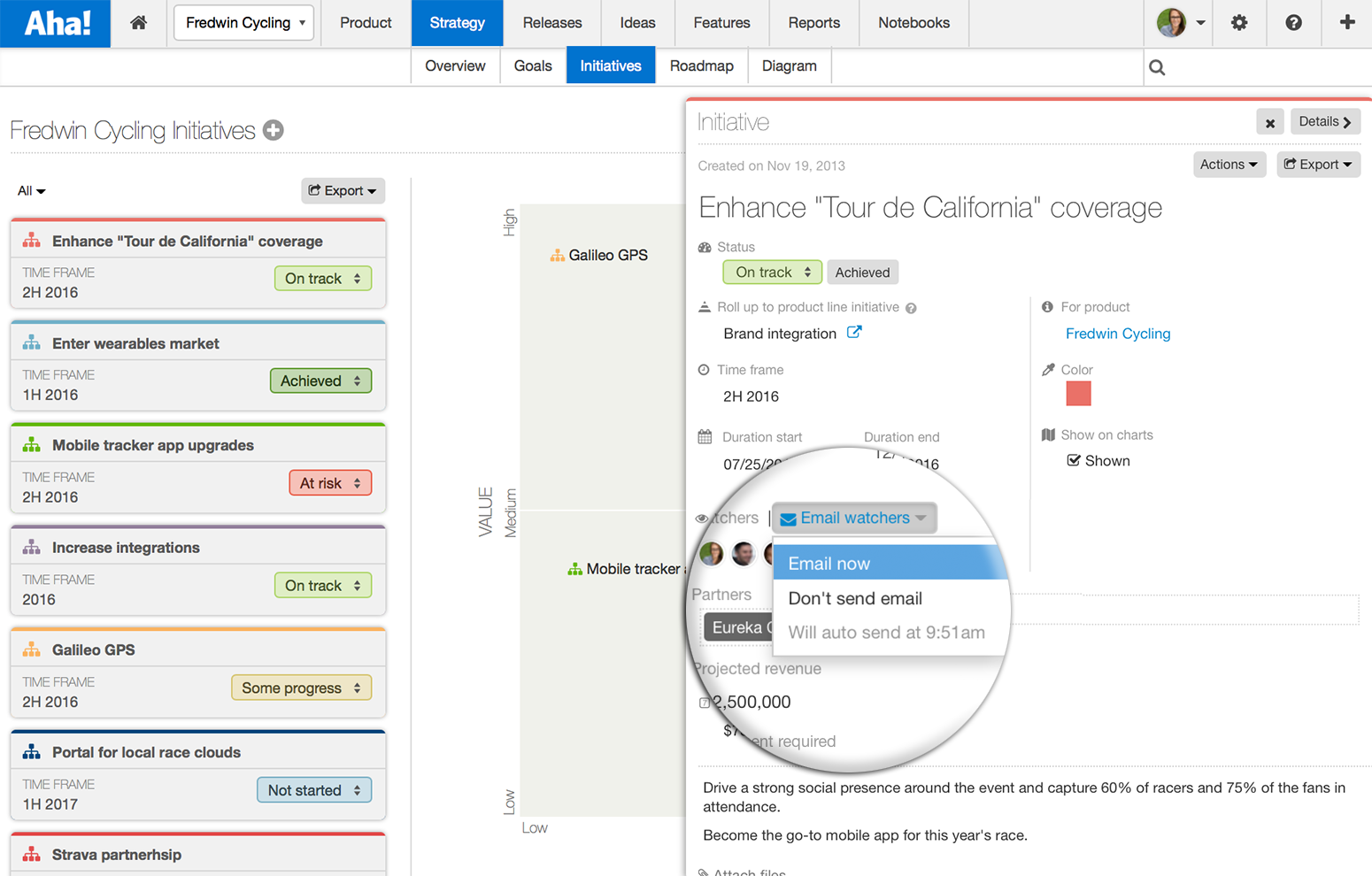
Task: Close the Initiative panel
Action: (1269, 122)
